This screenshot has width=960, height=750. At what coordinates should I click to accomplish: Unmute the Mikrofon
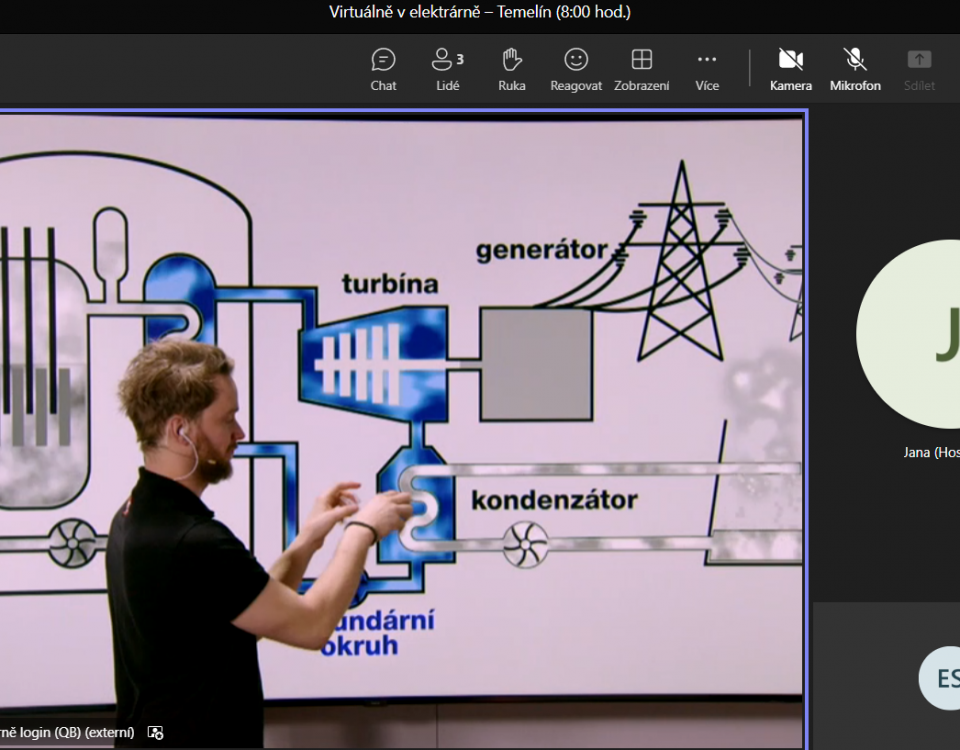855,70
